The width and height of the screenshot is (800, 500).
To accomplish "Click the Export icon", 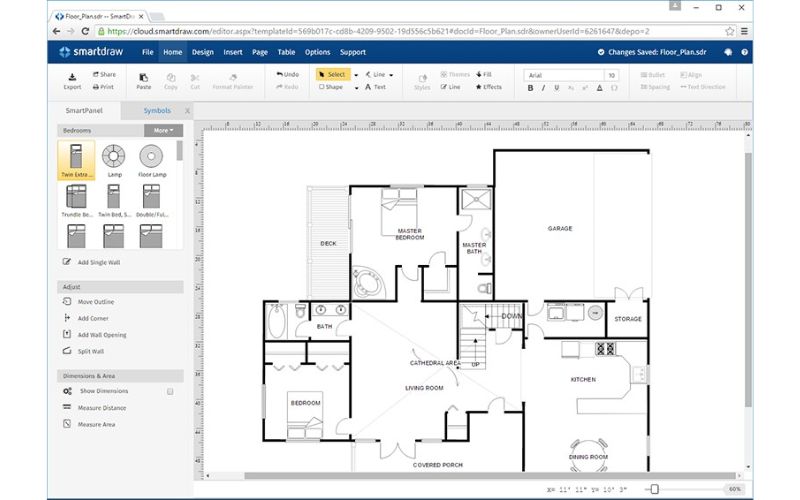I will click(x=72, y=81).
